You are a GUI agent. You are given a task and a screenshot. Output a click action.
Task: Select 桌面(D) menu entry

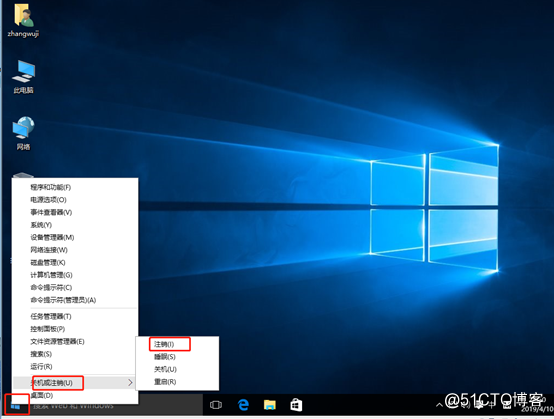click(x=75, y=395)
